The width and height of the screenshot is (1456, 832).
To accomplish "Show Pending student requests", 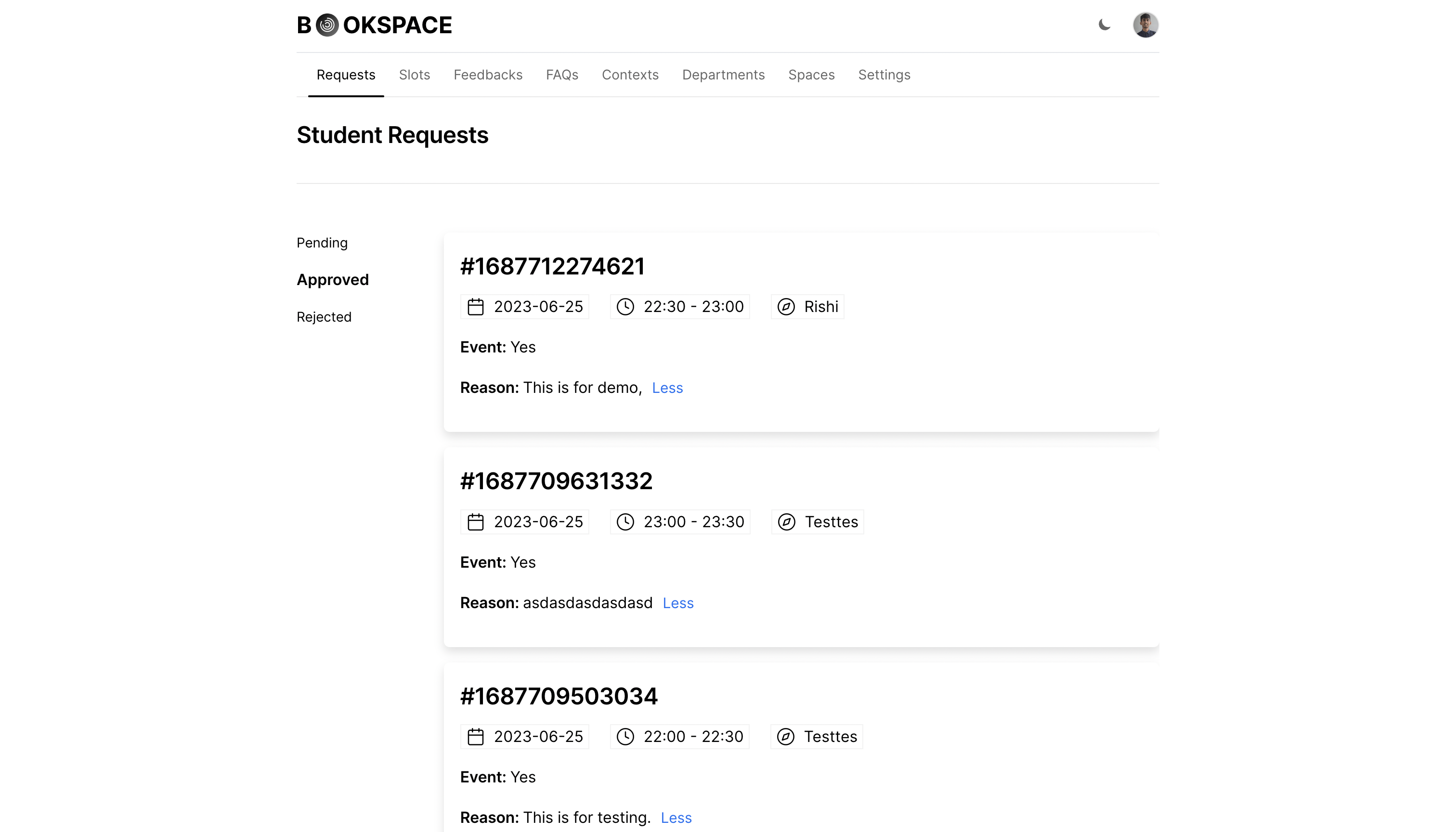I will [322, 243].
